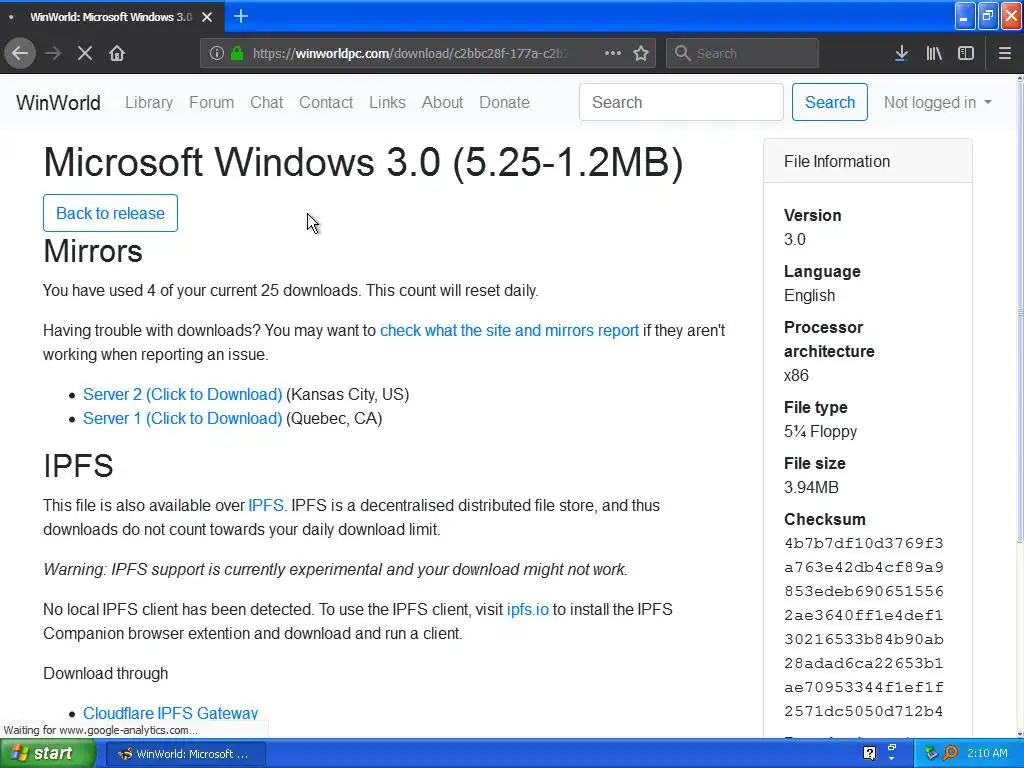
Task: Open the Links nav item
Action: pos(387,103)
